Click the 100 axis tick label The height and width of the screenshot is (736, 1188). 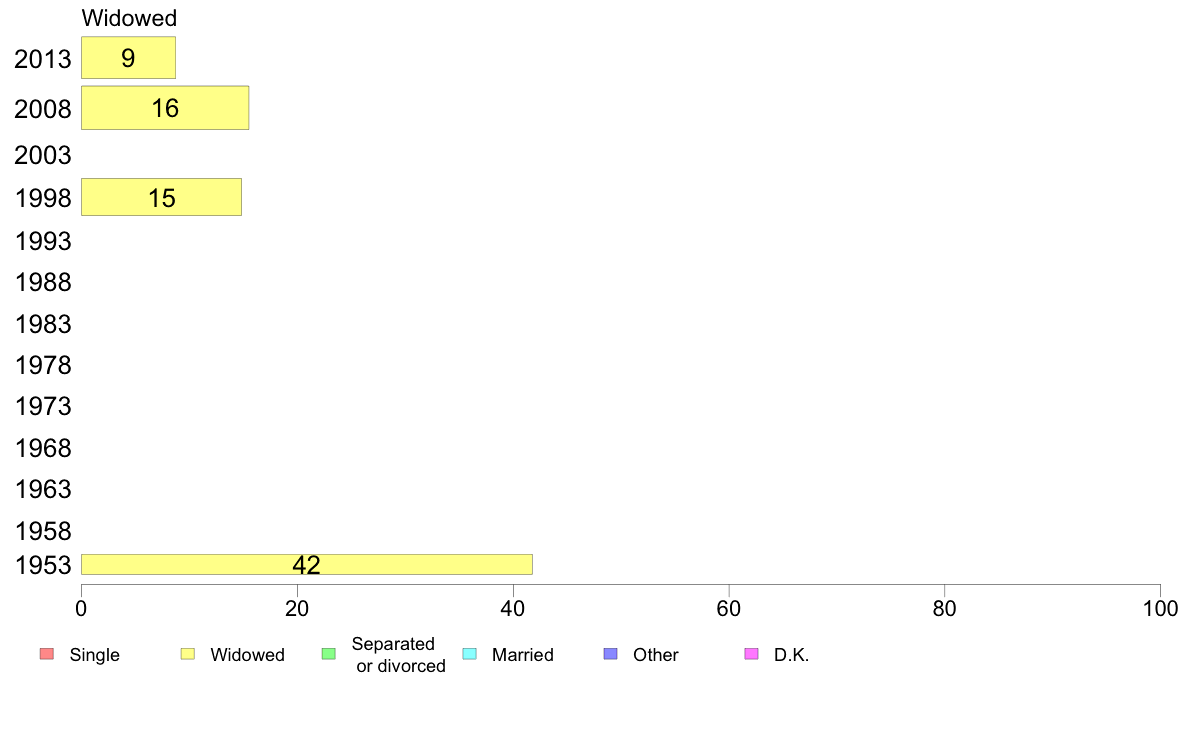1160,609
